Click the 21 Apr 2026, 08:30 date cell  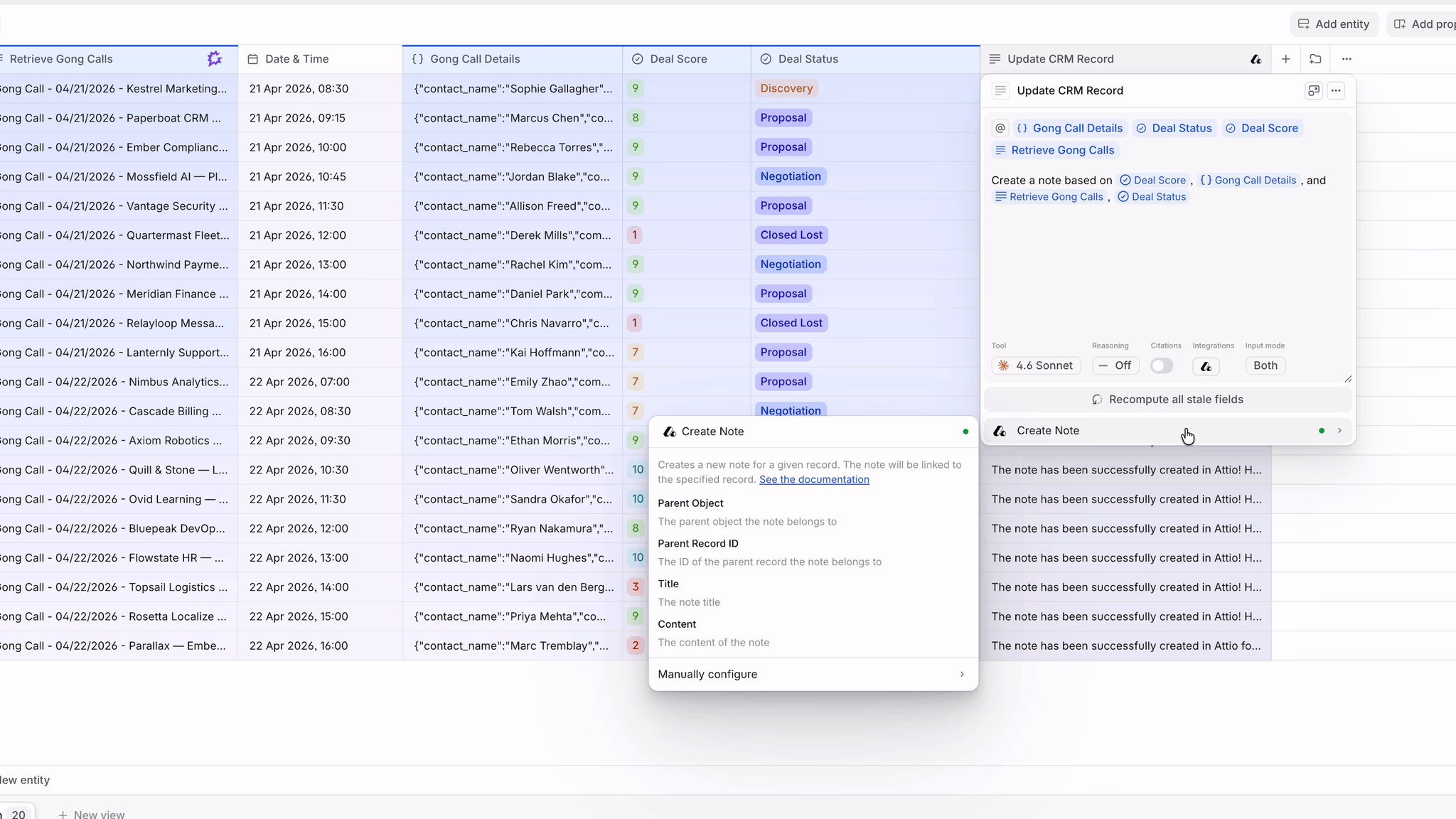tap(320, 89)
